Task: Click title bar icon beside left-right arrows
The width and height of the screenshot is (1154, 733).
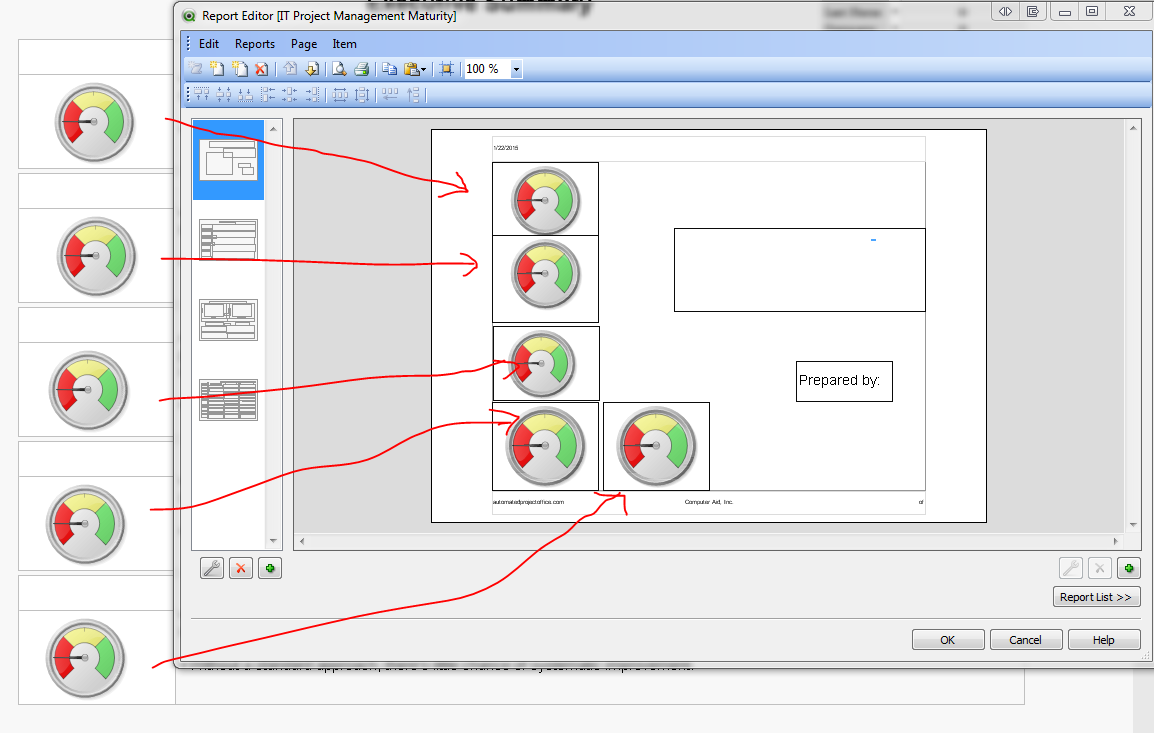Action: point(1033,12)
